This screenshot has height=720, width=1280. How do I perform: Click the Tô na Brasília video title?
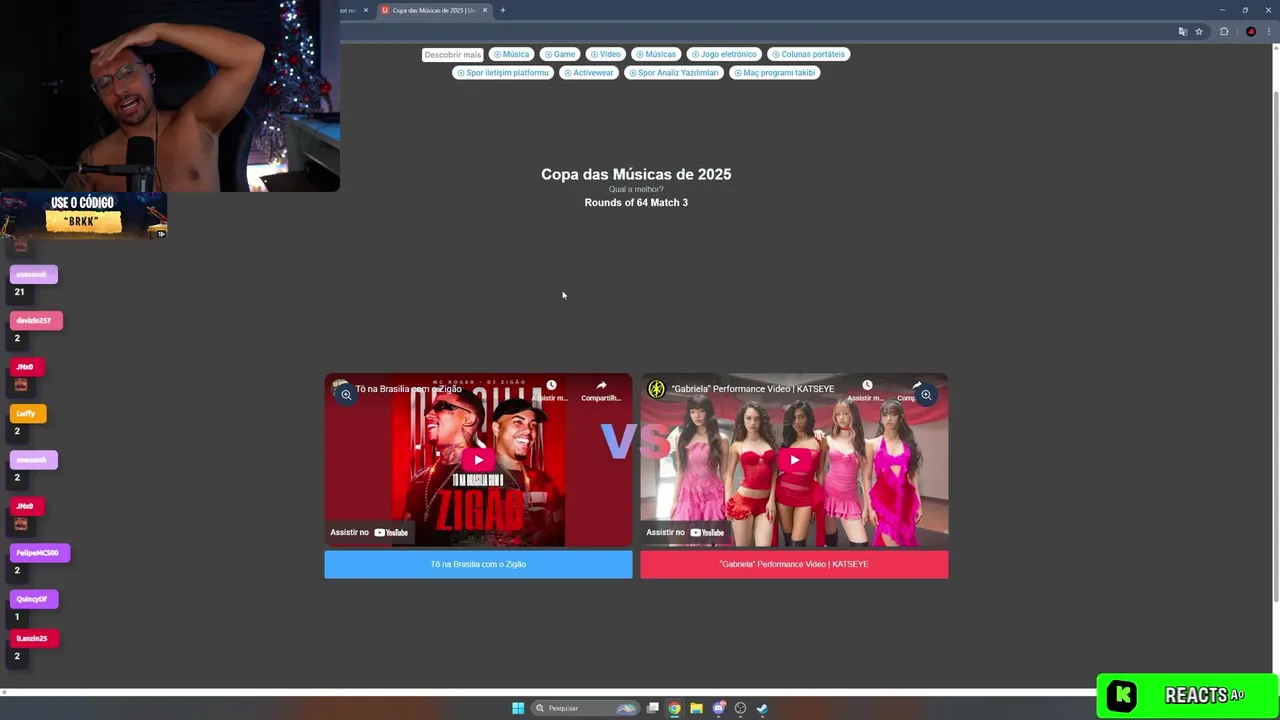pos(408,388)
